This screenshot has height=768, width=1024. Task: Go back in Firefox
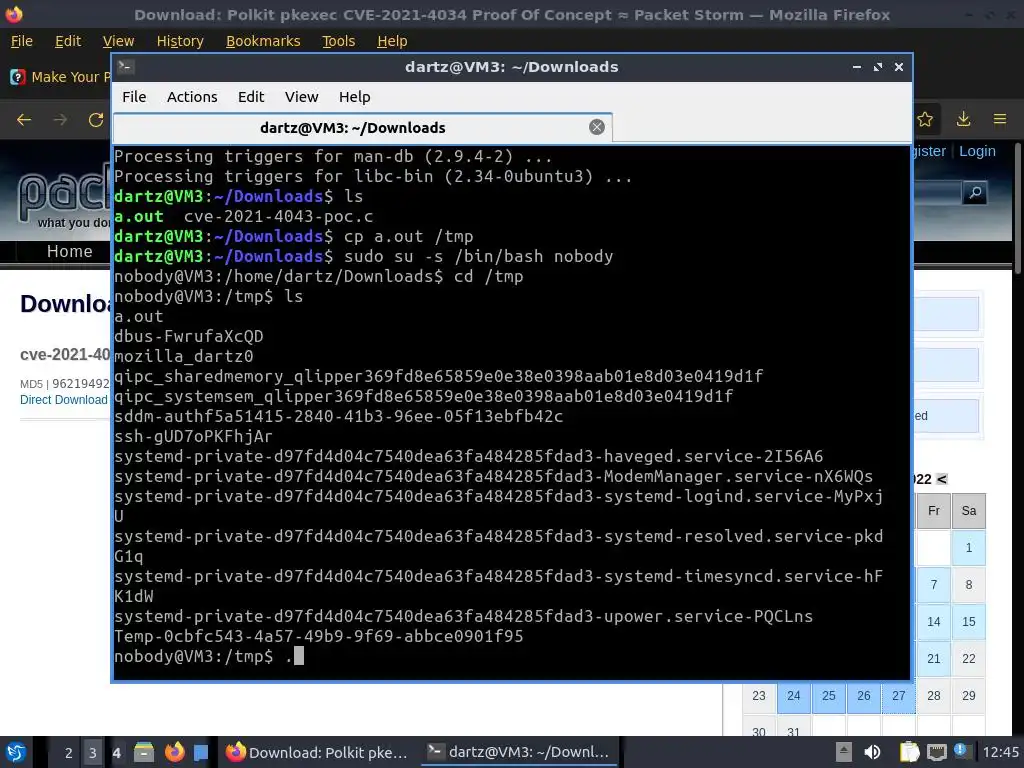pos(24,120)
